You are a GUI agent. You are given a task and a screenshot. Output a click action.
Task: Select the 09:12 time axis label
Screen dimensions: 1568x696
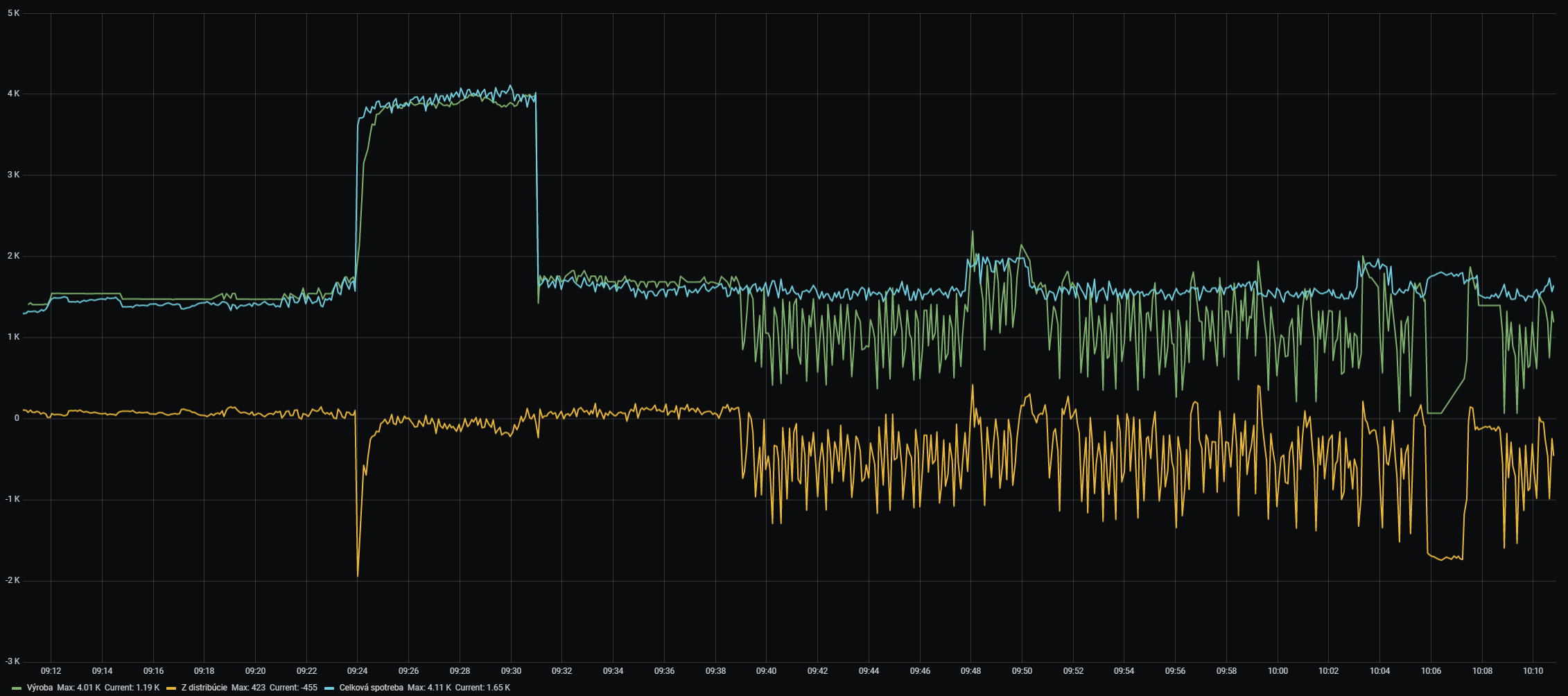pyautogui.click(x=51, y=671)
